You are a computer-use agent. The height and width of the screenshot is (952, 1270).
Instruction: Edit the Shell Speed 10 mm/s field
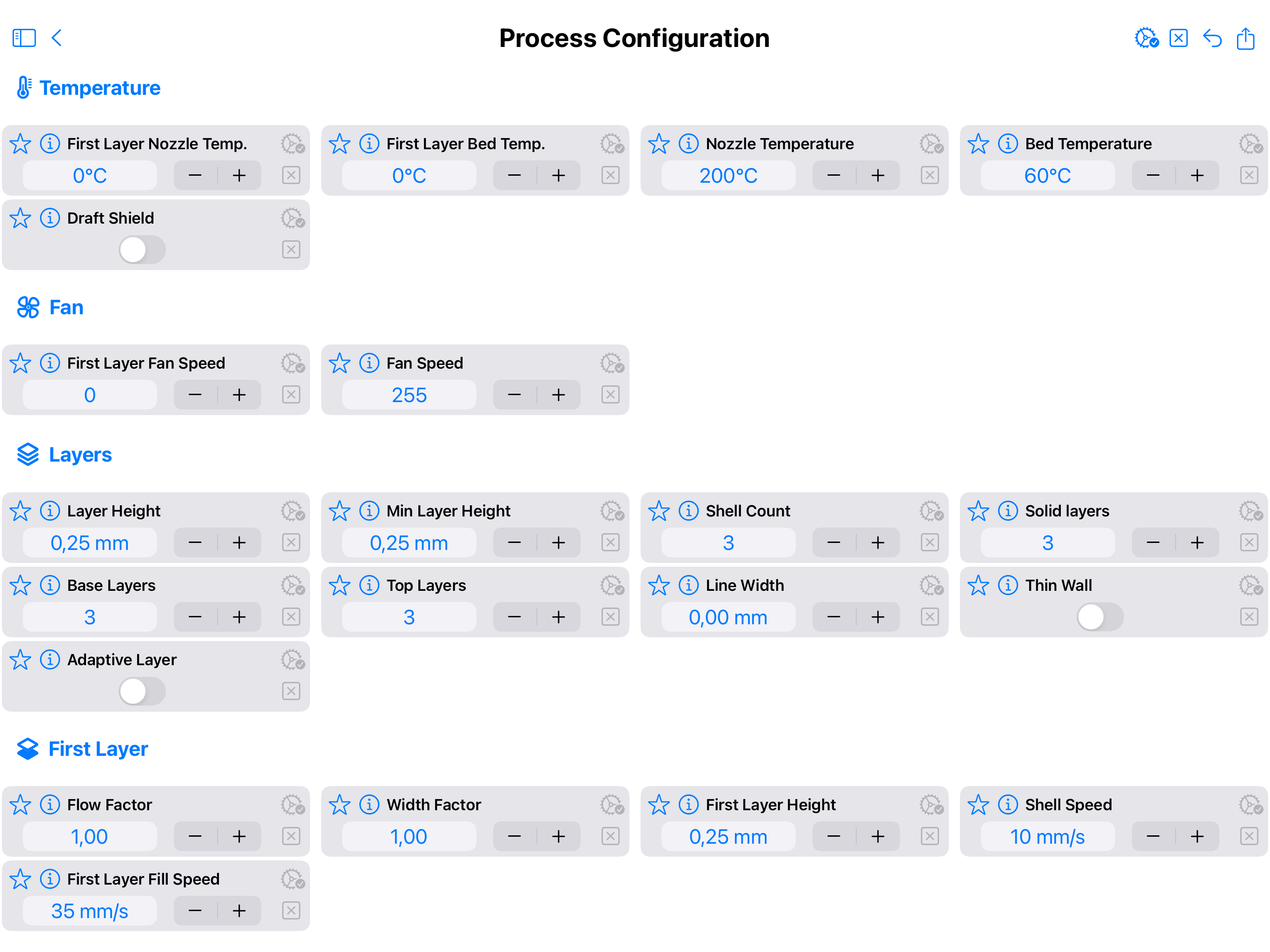click(x=1047, y=837)
